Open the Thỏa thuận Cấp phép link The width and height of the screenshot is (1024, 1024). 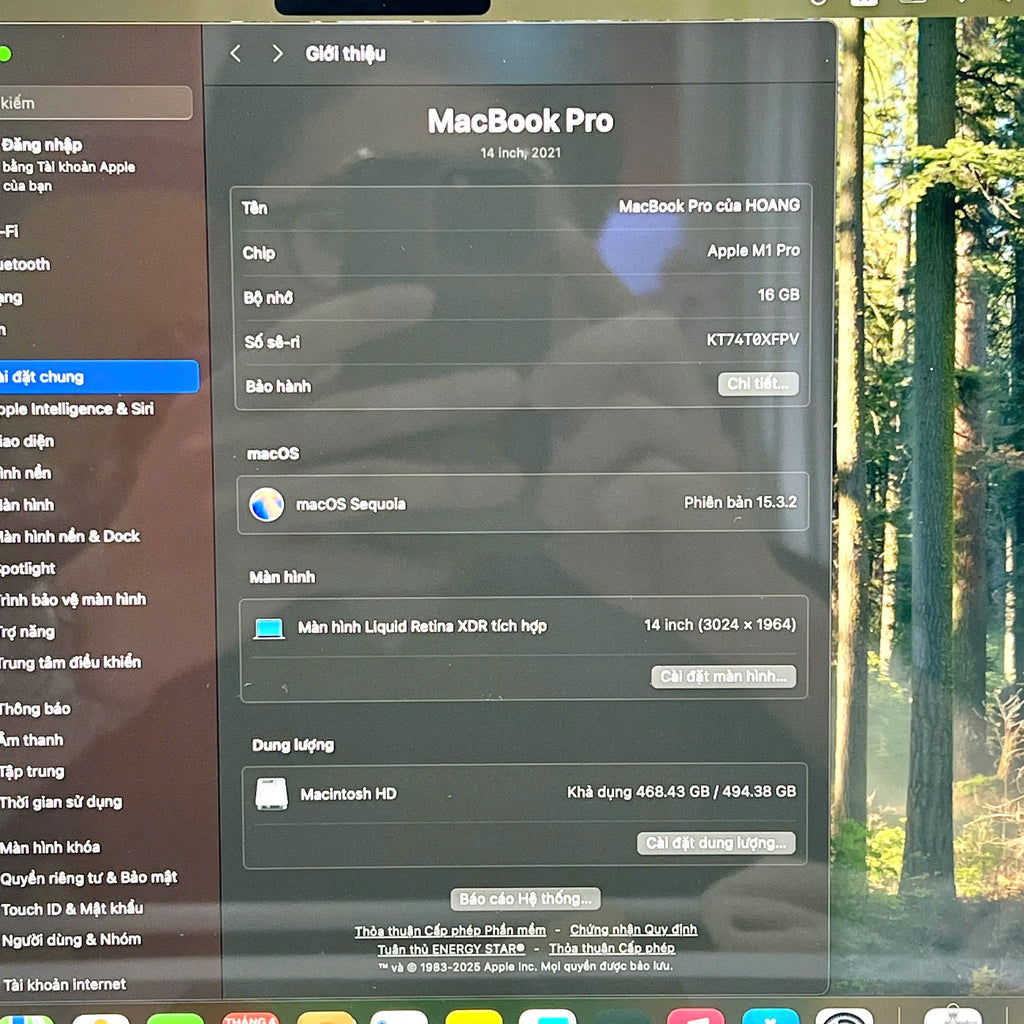pos(612,948)
